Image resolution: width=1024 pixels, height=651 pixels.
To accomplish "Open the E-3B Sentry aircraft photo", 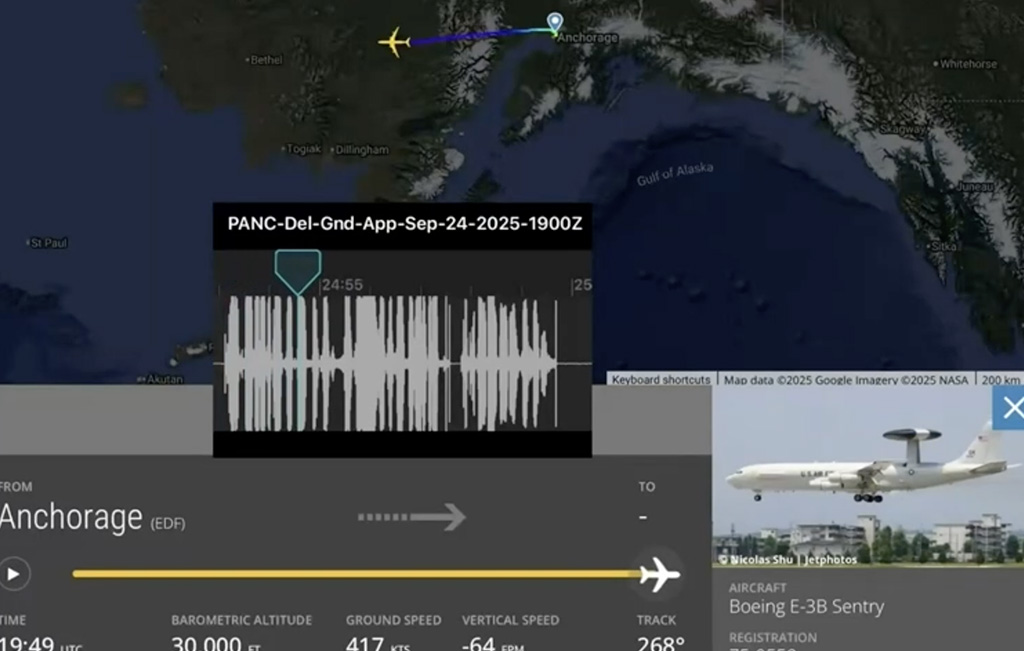I will click(x=866, y=476).
